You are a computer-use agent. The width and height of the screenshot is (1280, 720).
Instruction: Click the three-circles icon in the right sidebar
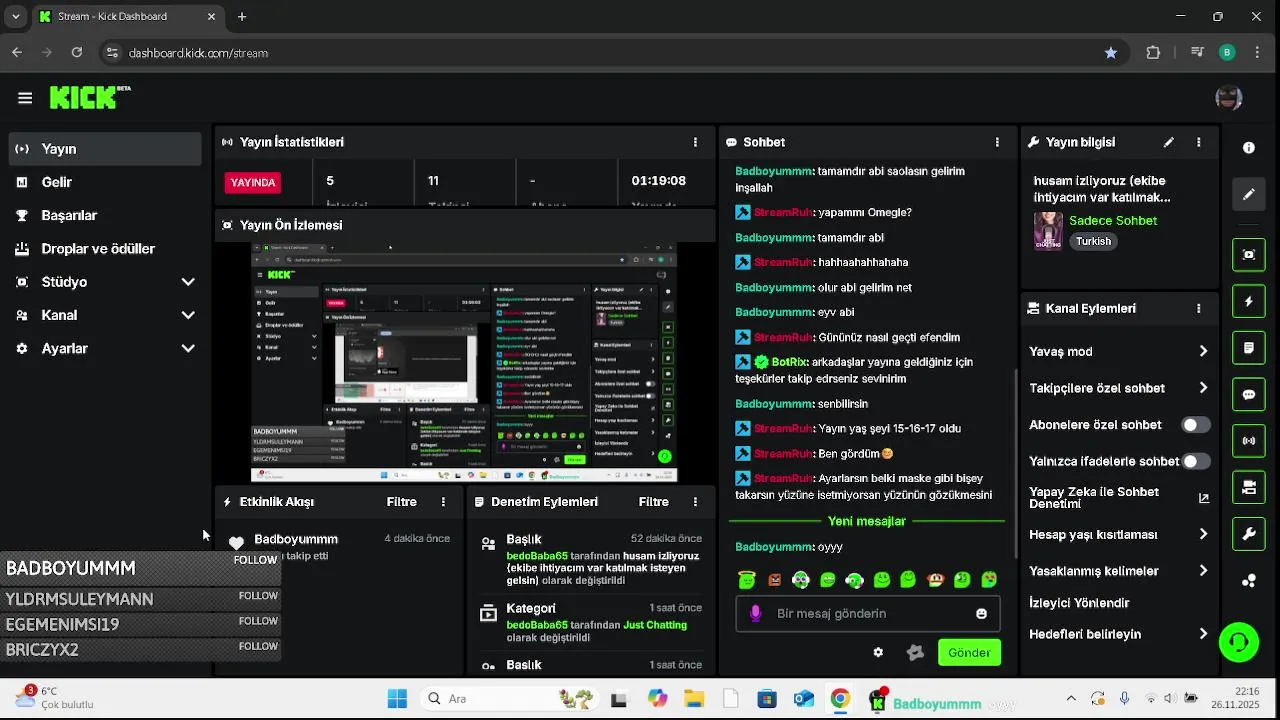click(x=1249, y=581)
